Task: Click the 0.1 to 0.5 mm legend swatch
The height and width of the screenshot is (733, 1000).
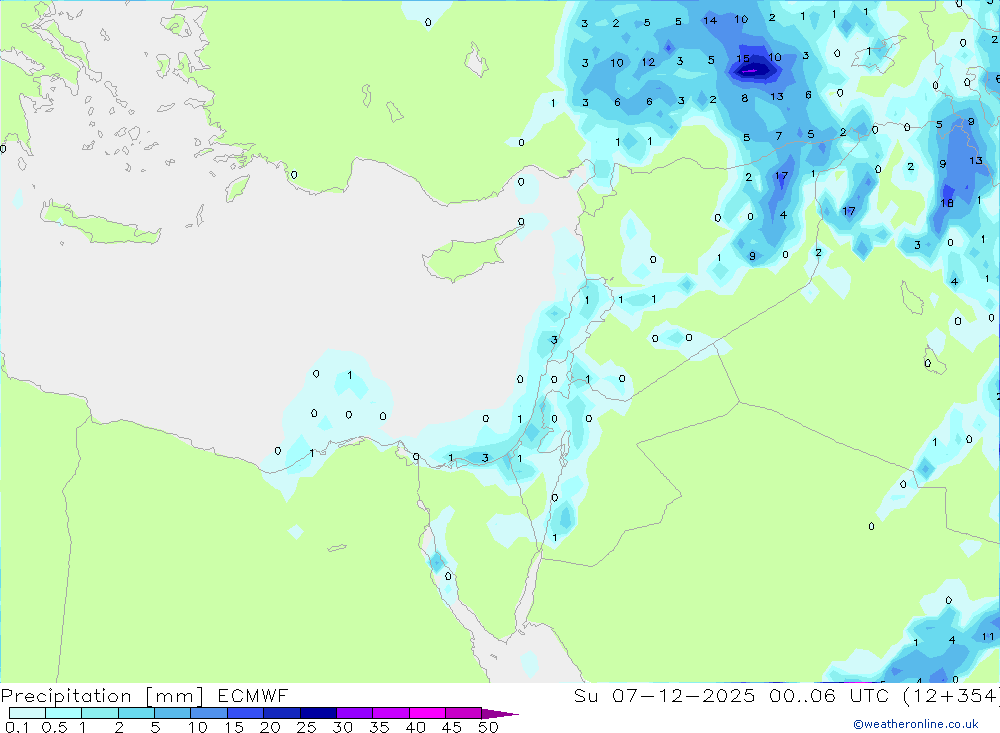Action: coord(27,713)
